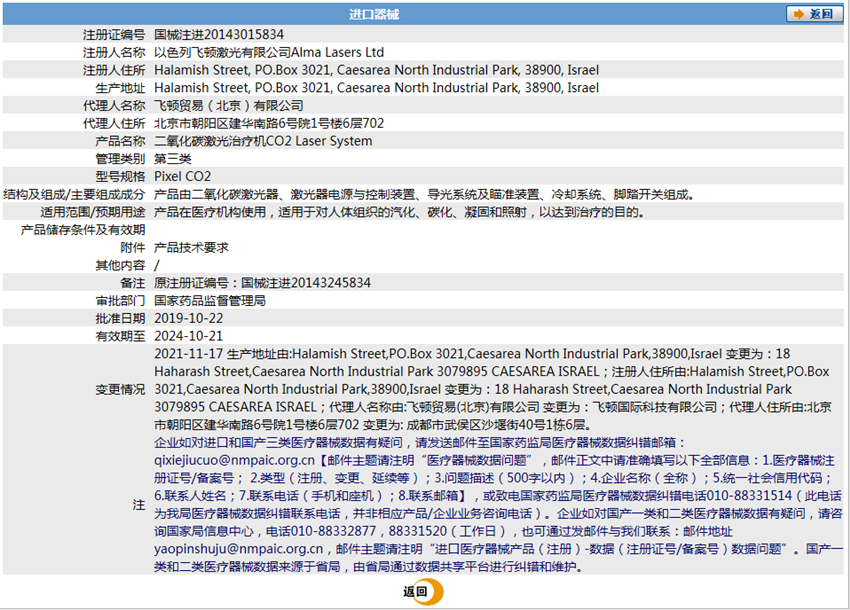Click the 返回 button at top right
Screen dimensions: 850x610
(x=814, y=14)
